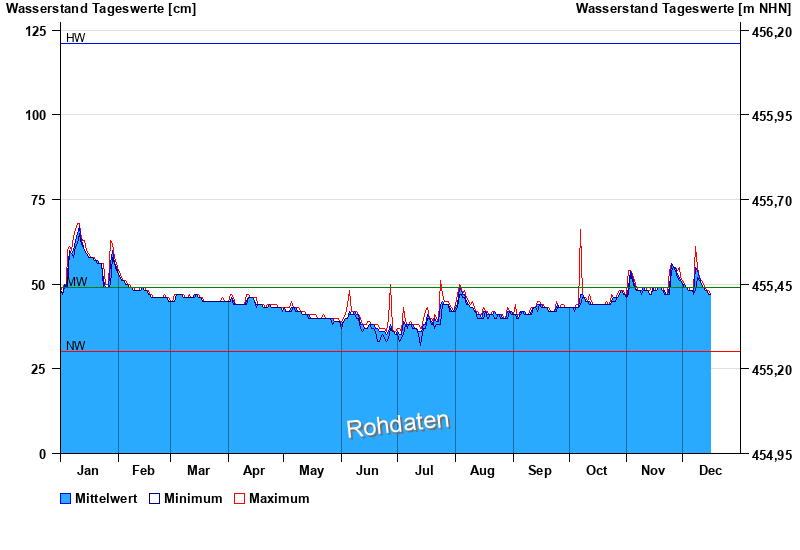
Task: Select the Apr label on x-axis
Action: point(254,470)
